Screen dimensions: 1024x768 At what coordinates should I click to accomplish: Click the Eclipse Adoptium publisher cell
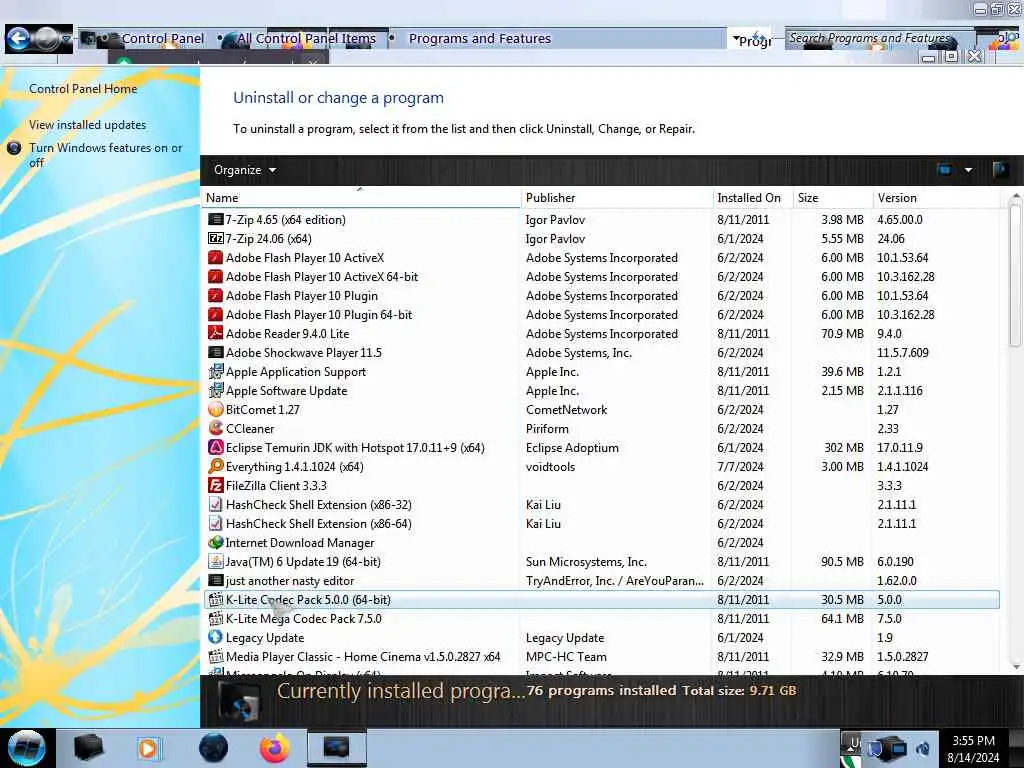(572, 447)
